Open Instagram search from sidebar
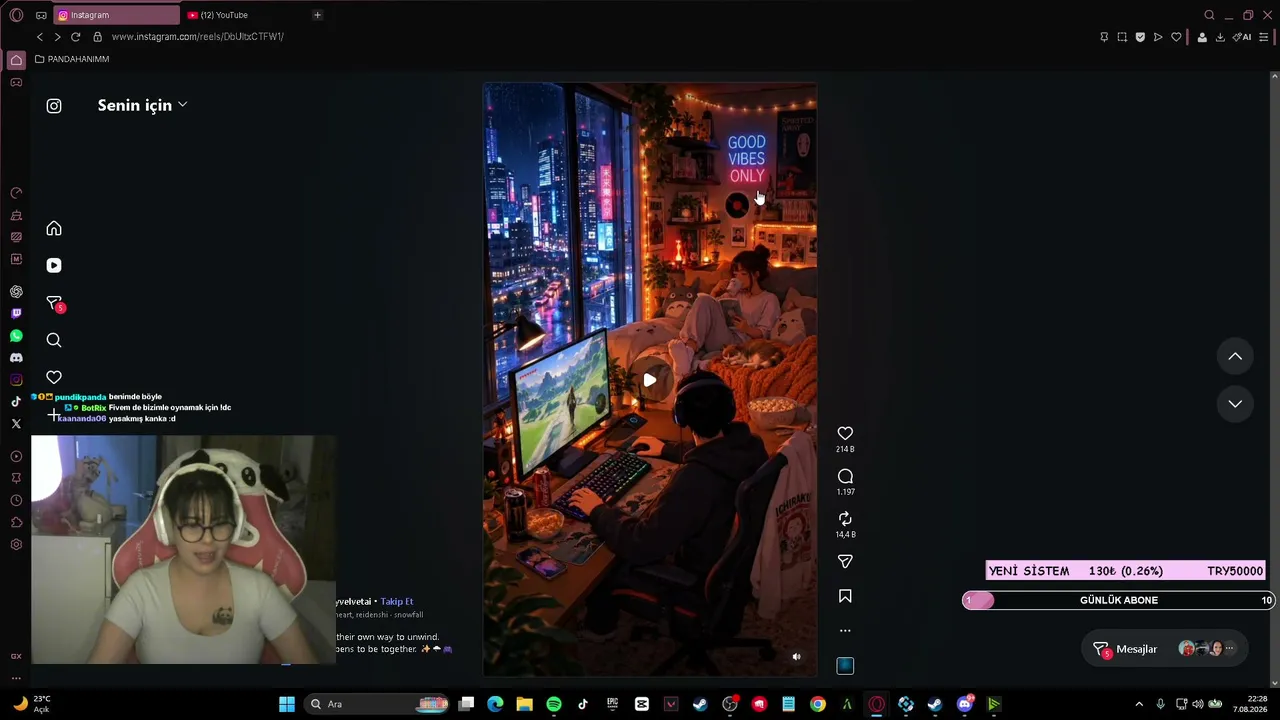The image size is (1280, 720). [x=54, y=340]
